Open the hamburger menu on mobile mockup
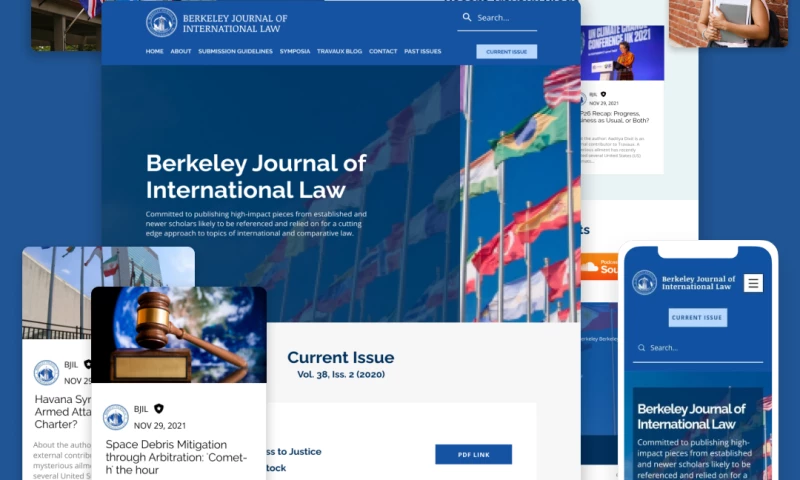Image resolution: width=800 pixels, height=480 pixels. pos(753,283)
